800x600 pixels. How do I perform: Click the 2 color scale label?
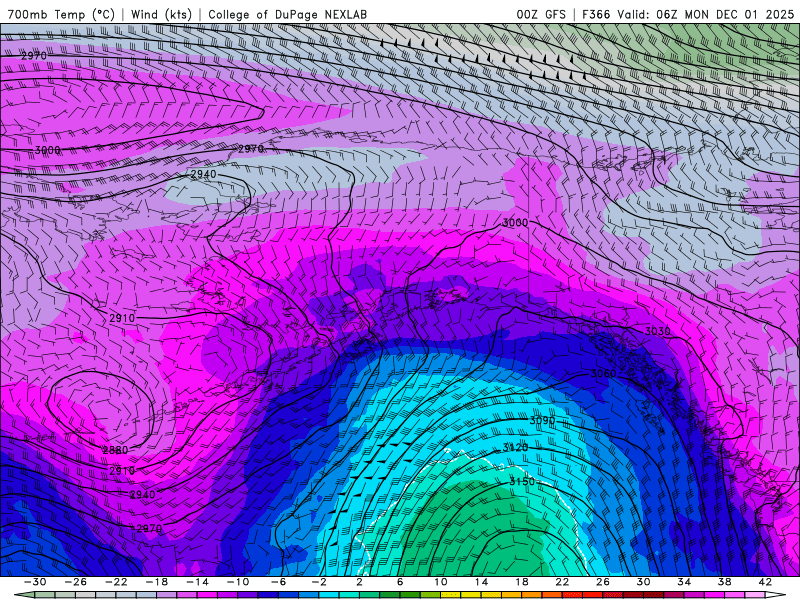click(360, 582)
